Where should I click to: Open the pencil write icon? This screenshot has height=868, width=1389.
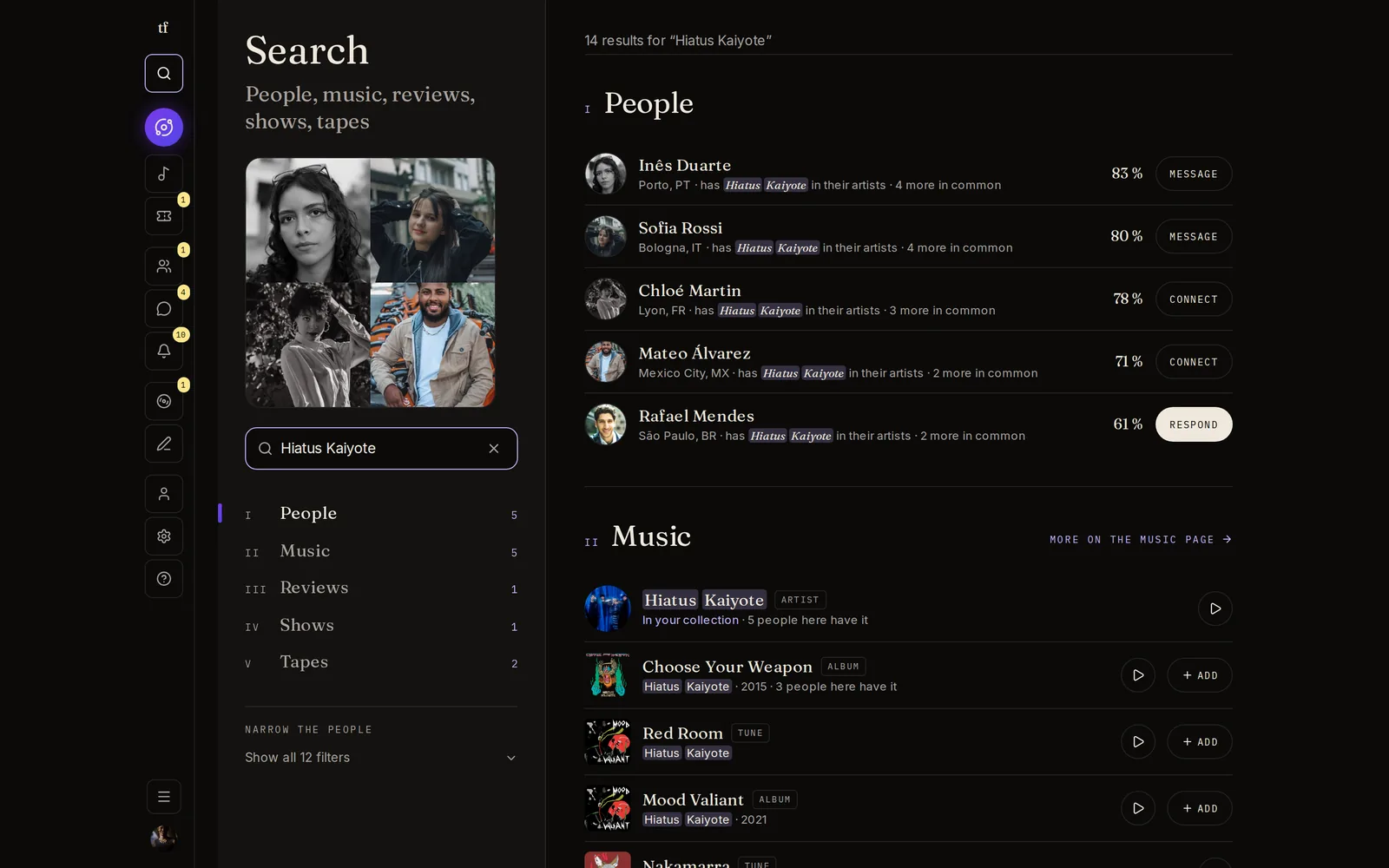tap(164, 444)
